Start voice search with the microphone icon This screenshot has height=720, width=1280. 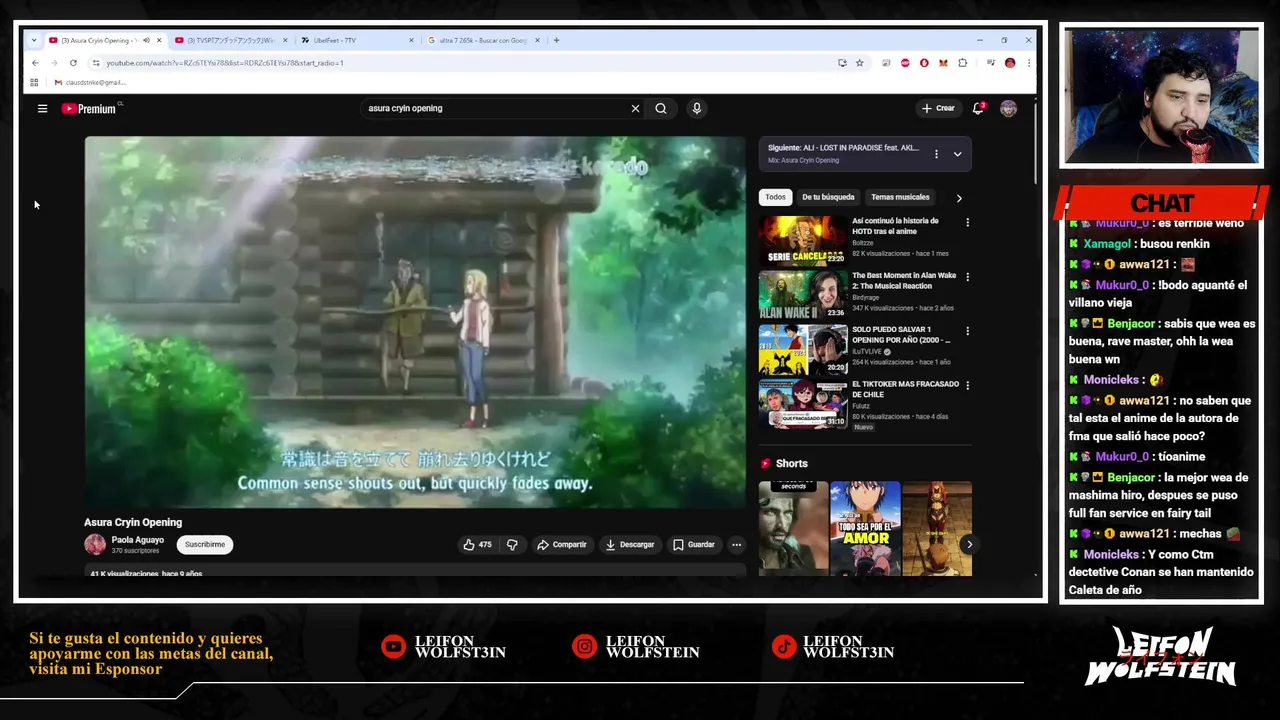pos(697,108)
